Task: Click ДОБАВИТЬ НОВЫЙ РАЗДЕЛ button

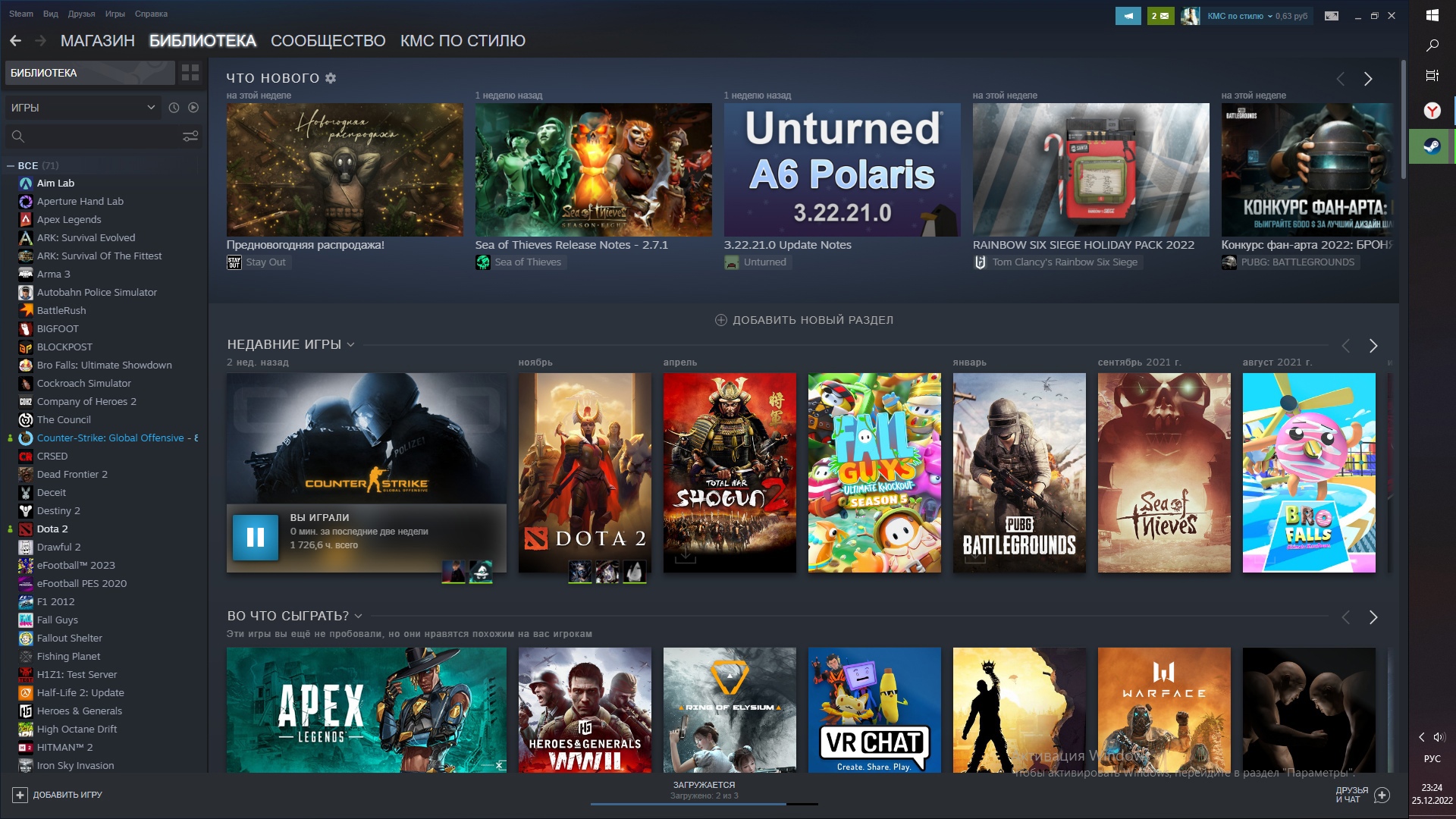Action: 804,320
